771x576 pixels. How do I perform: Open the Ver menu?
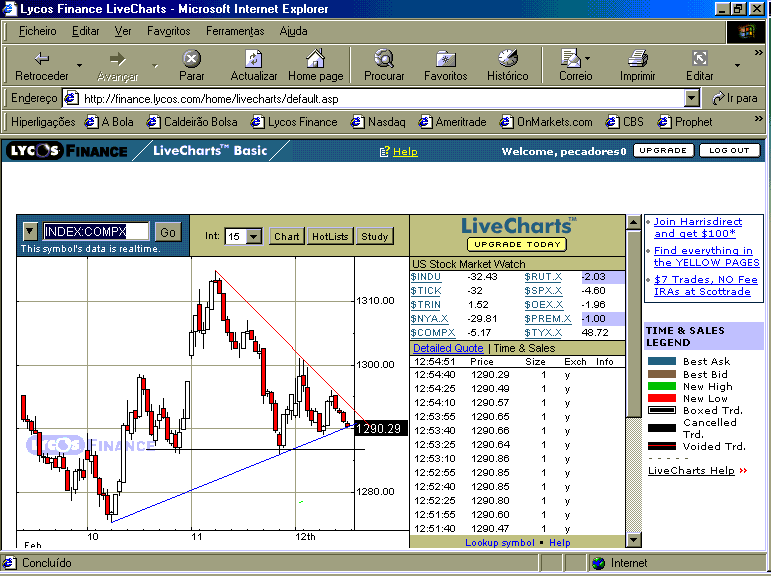coord(123,31)
